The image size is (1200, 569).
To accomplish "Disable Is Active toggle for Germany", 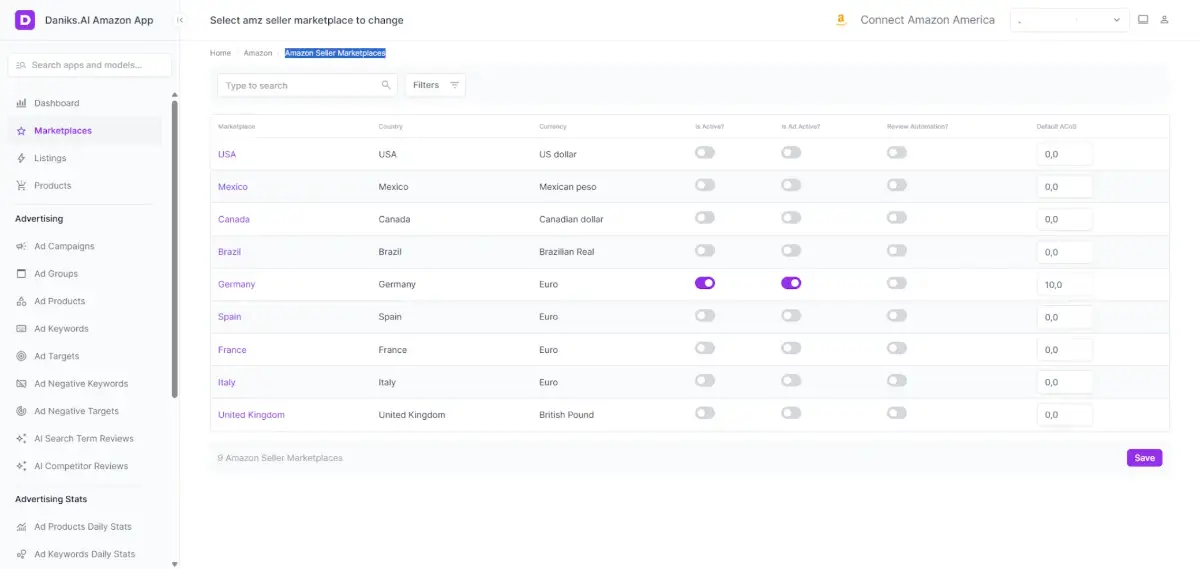I will [x=705, y=283].
